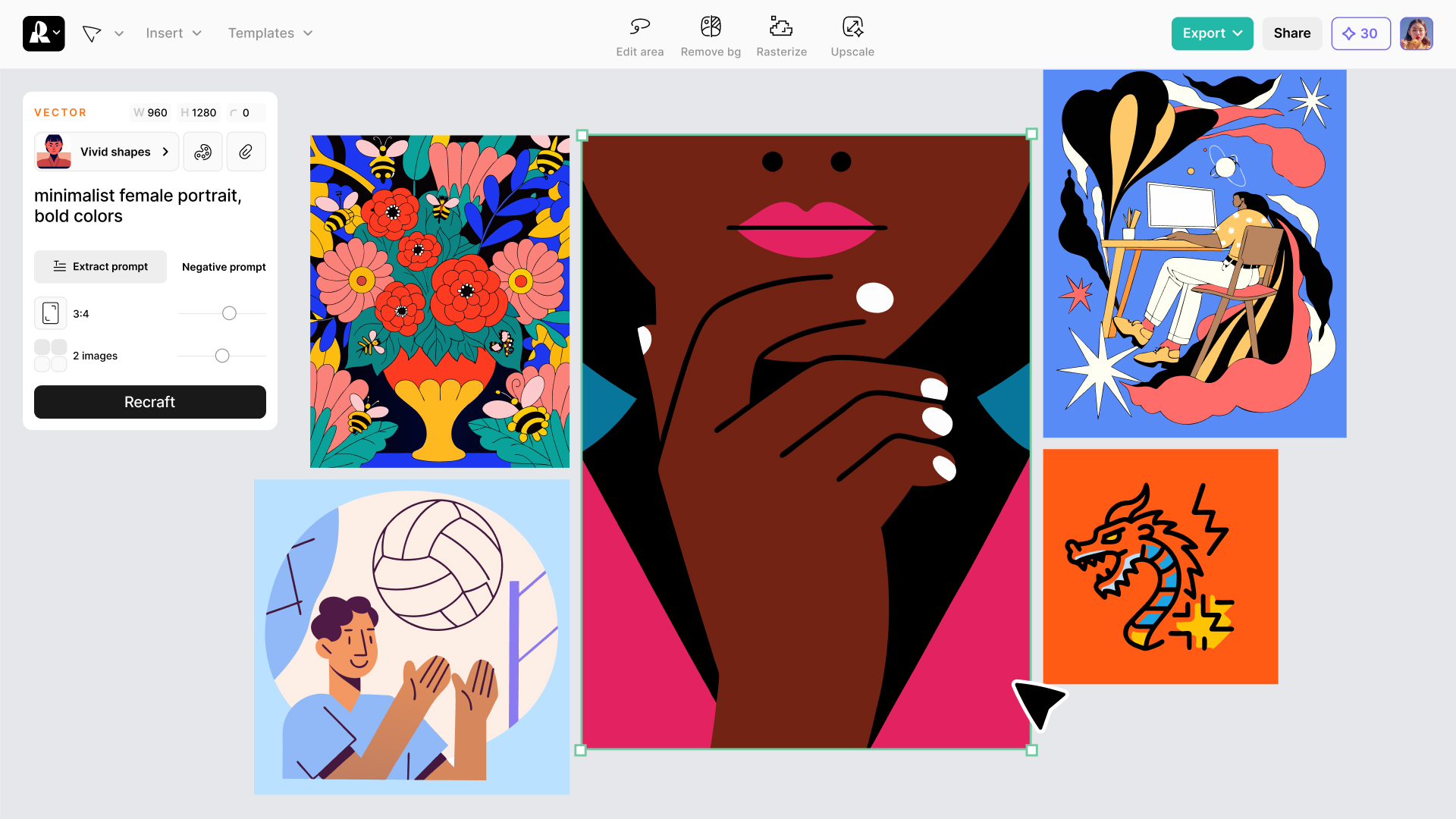The image size is (1456, 819).
Task: Open the Vivid shapes style selector
Action: 107,152
